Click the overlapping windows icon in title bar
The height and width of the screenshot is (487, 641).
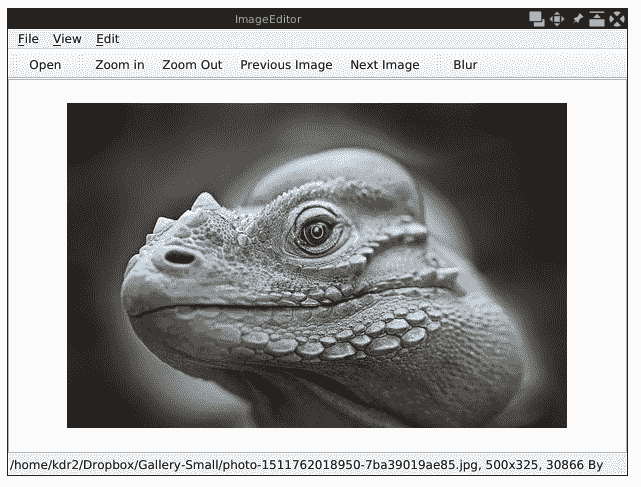click(x=537, y=18)
